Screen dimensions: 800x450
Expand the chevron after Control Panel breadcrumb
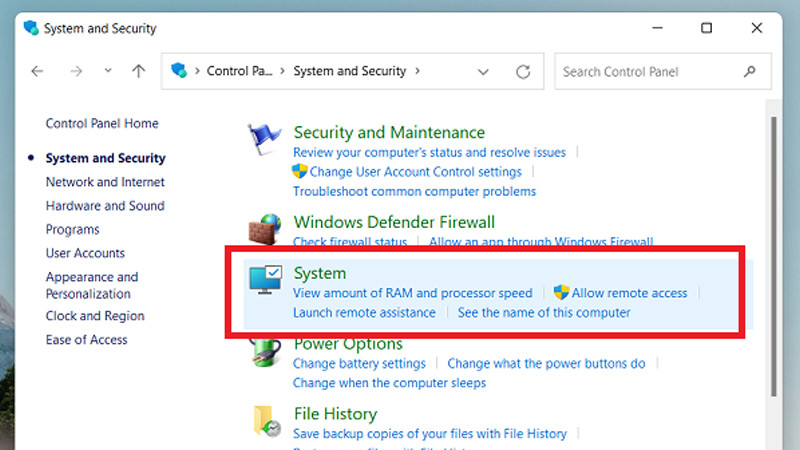(283, 72)
